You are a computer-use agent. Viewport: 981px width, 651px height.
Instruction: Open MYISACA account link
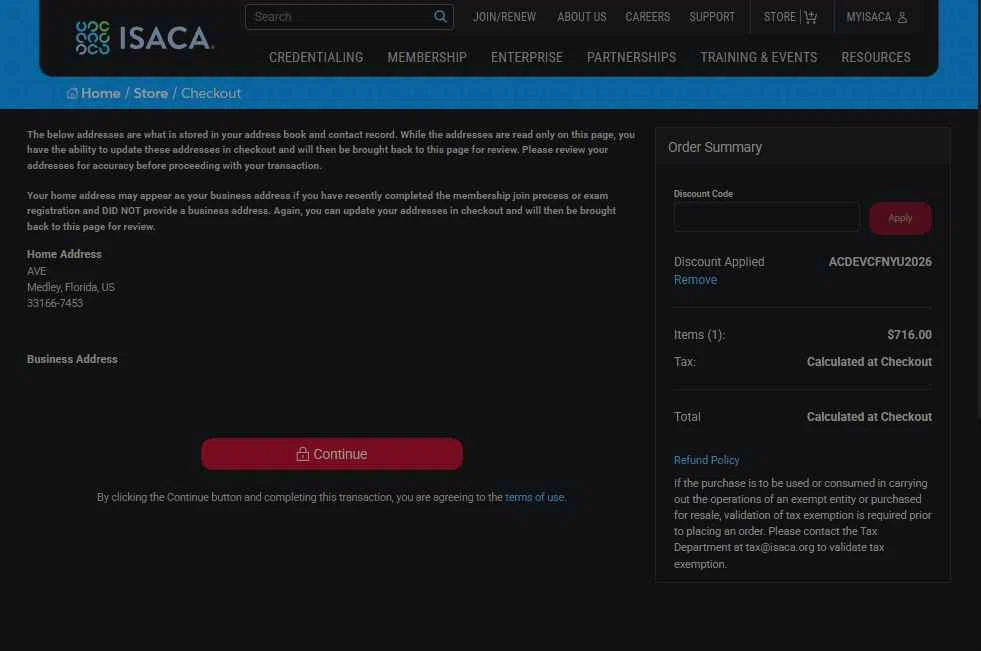868,17
